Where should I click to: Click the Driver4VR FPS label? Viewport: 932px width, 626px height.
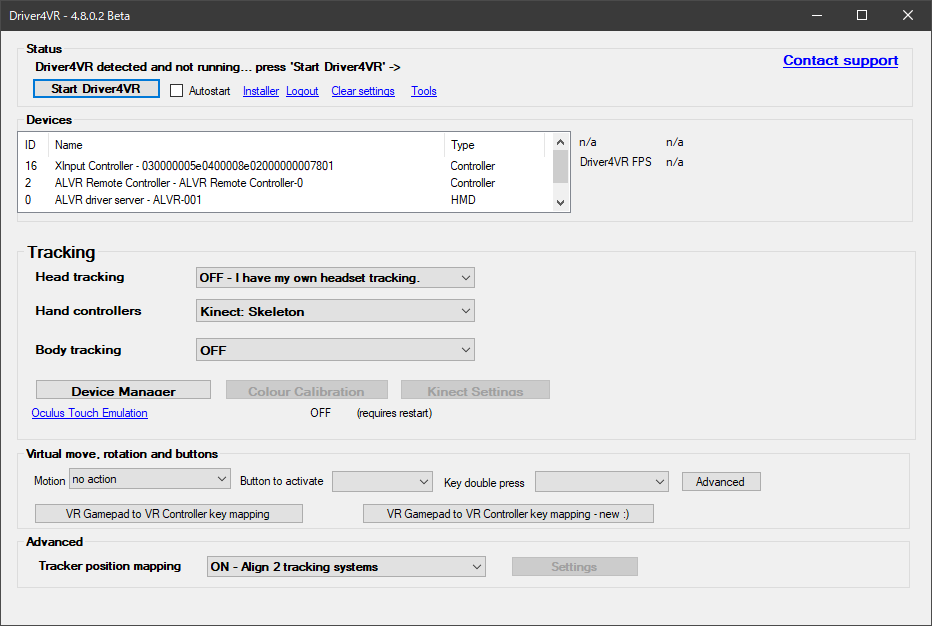click(x=616, y=162)
